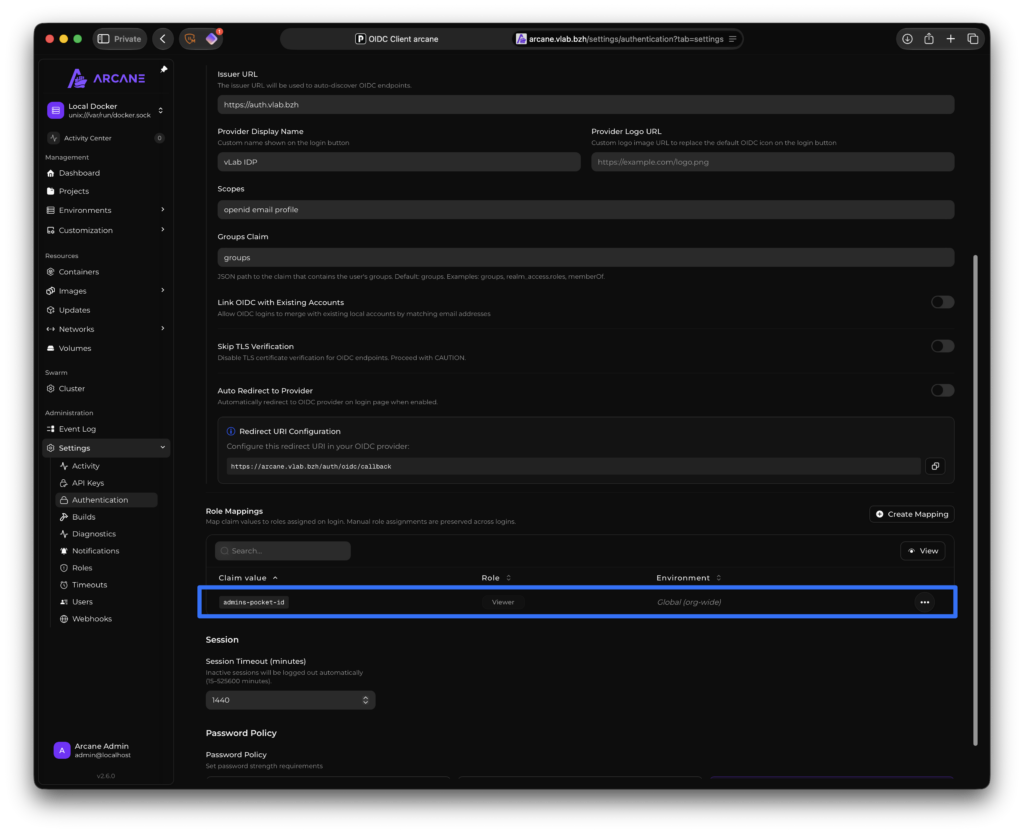Screen dimensions: 1024x834
Task: Click the admins-pocket-id claim value
Action: [254, 602]
